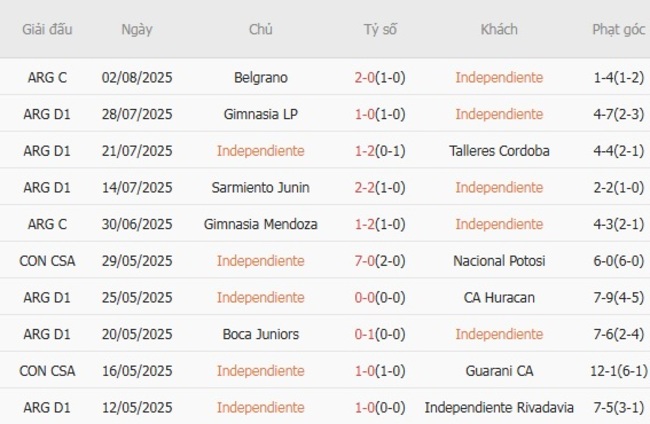
Task: Select the Tỷ số column header
Action: 380,29
